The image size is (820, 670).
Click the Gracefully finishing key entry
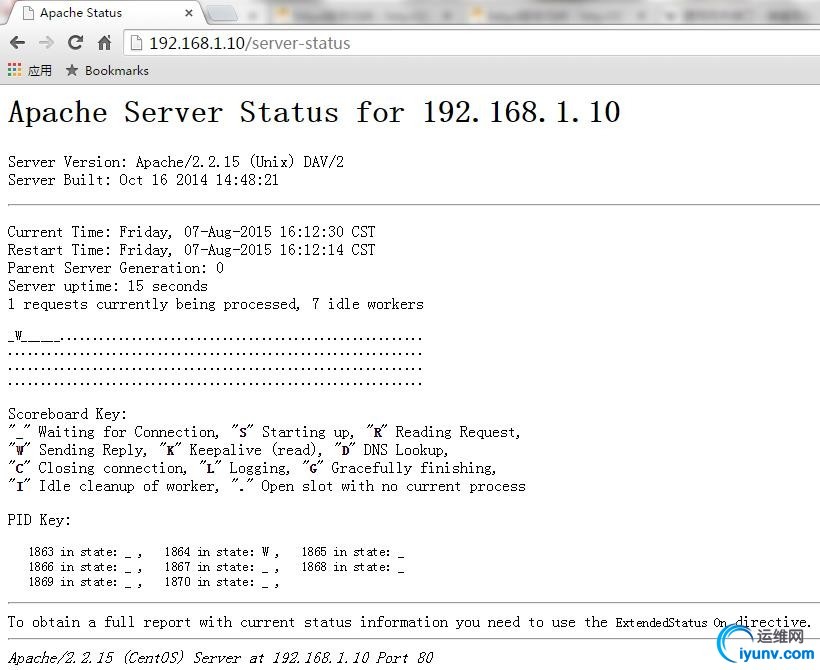400,468
